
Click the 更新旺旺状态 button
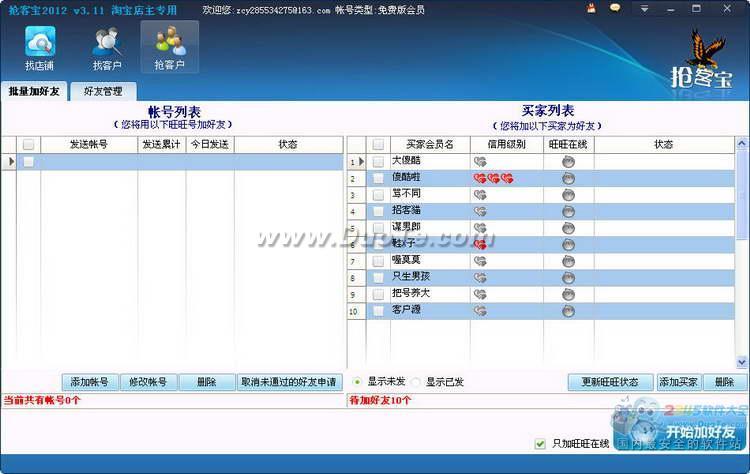(x=610, y=382)
